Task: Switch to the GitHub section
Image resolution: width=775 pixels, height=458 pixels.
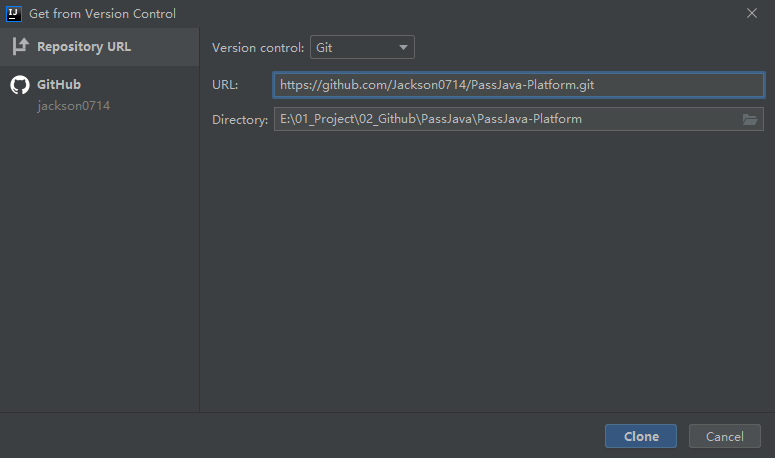Action: 59,85
